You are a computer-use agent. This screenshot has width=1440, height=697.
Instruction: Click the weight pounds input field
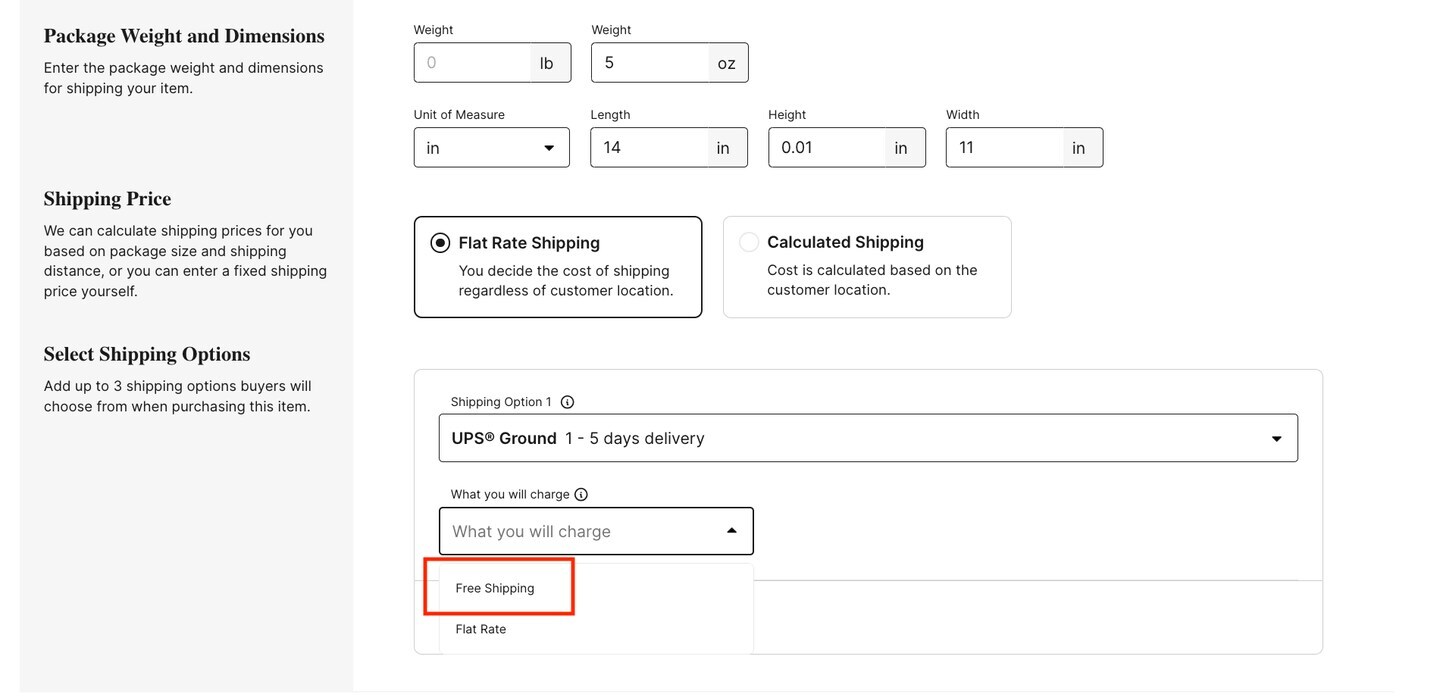pos(470,62)
